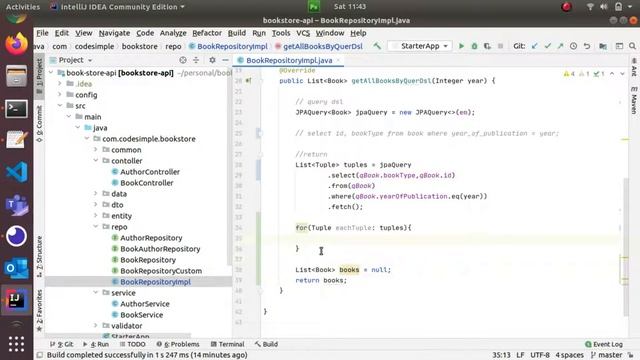Run the StarterApp configuration
The height and width of the screenshot is (360, 640).
[x=461, y=46]
